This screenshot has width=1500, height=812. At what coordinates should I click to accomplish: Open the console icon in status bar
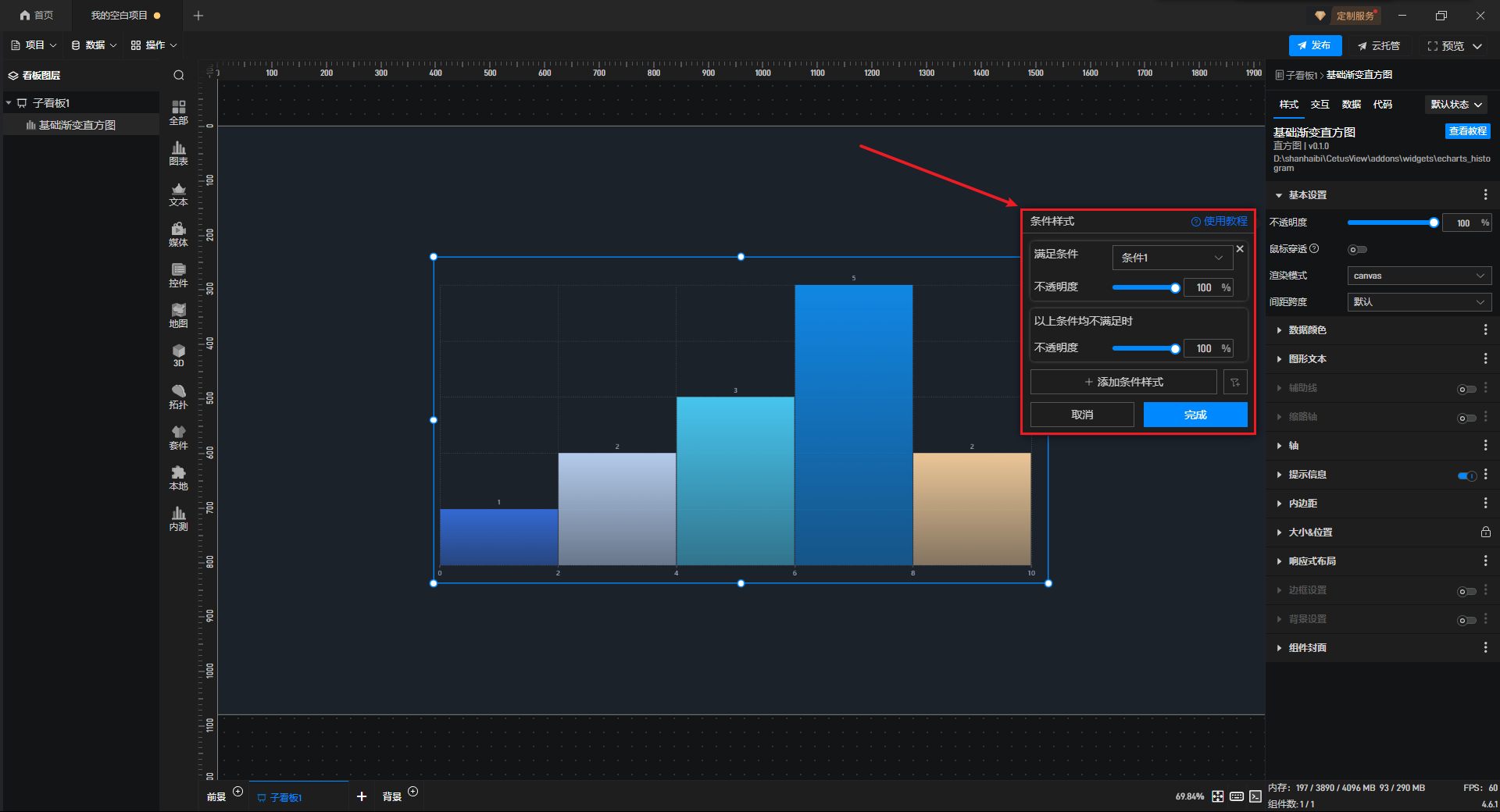click(x=1255, y=796)
